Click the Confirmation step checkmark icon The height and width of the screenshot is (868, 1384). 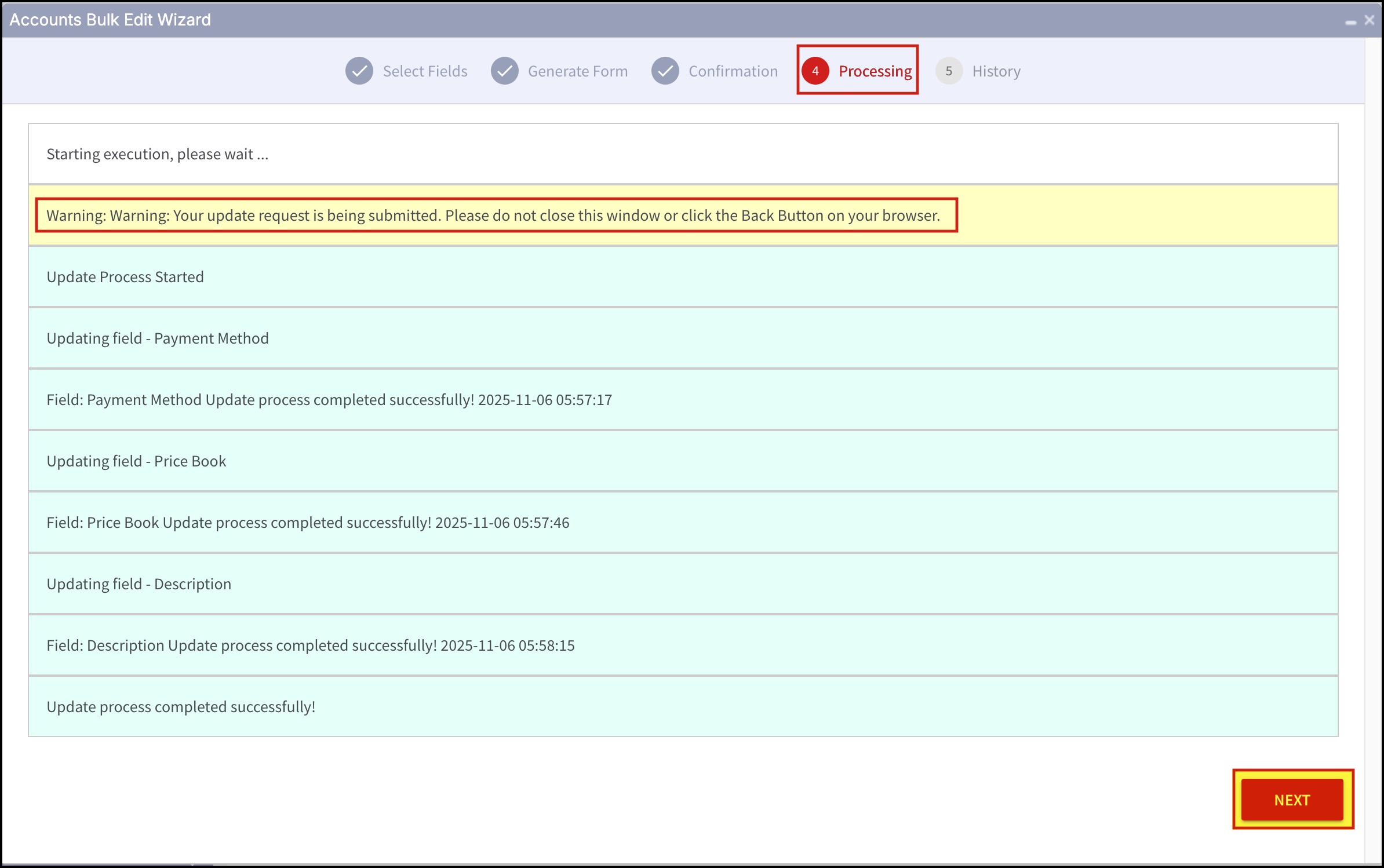pos(665,71)
